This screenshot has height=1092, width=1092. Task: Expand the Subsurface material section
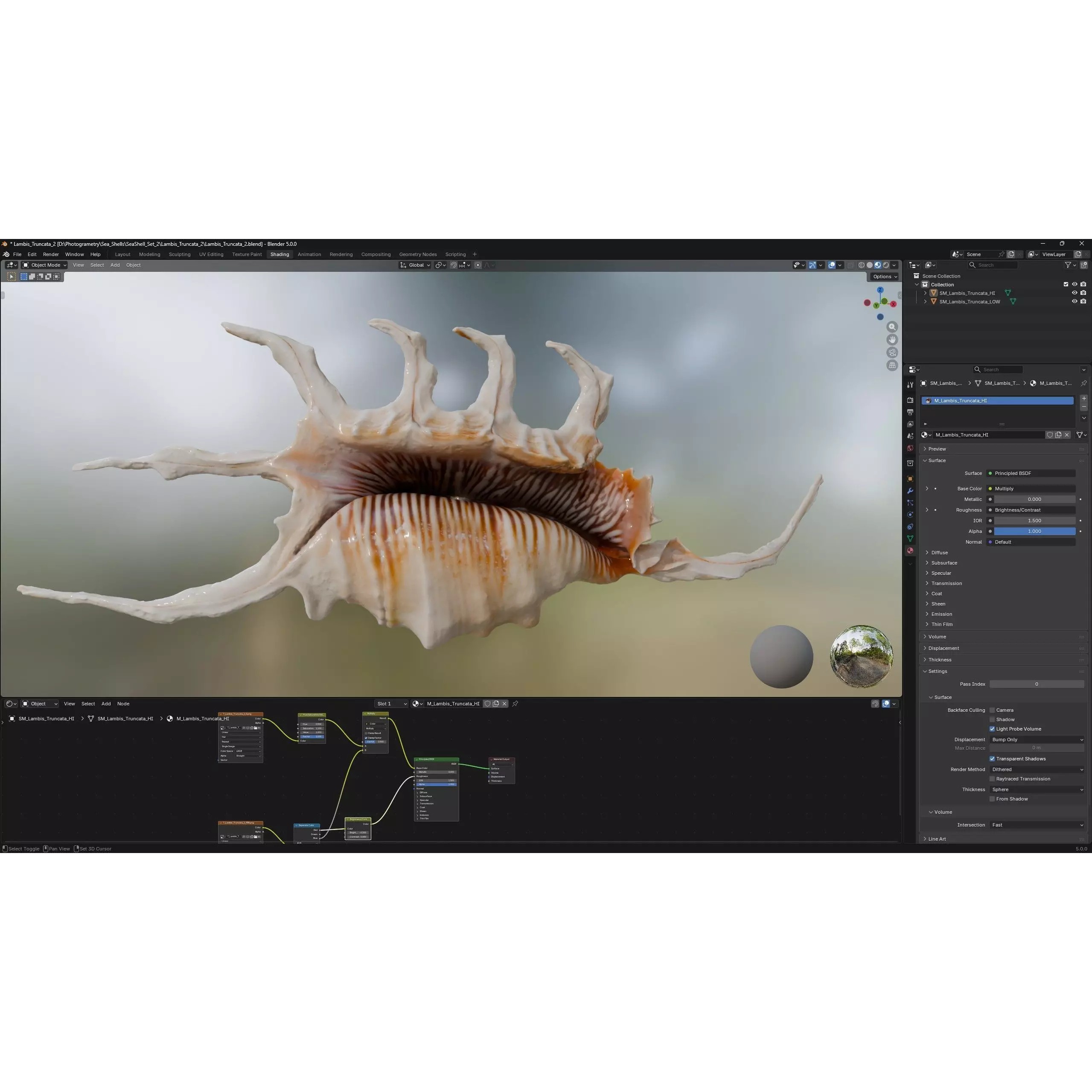point(943,563)
